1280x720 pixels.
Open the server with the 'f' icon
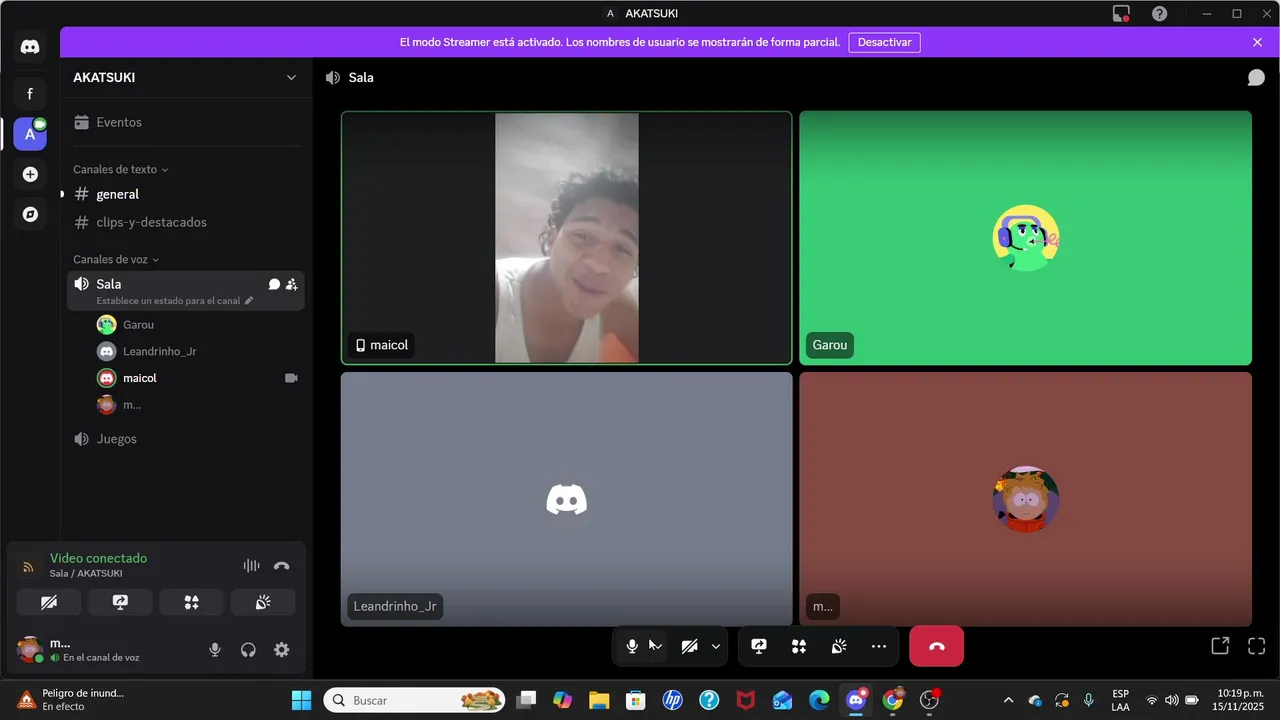point(30,94)
